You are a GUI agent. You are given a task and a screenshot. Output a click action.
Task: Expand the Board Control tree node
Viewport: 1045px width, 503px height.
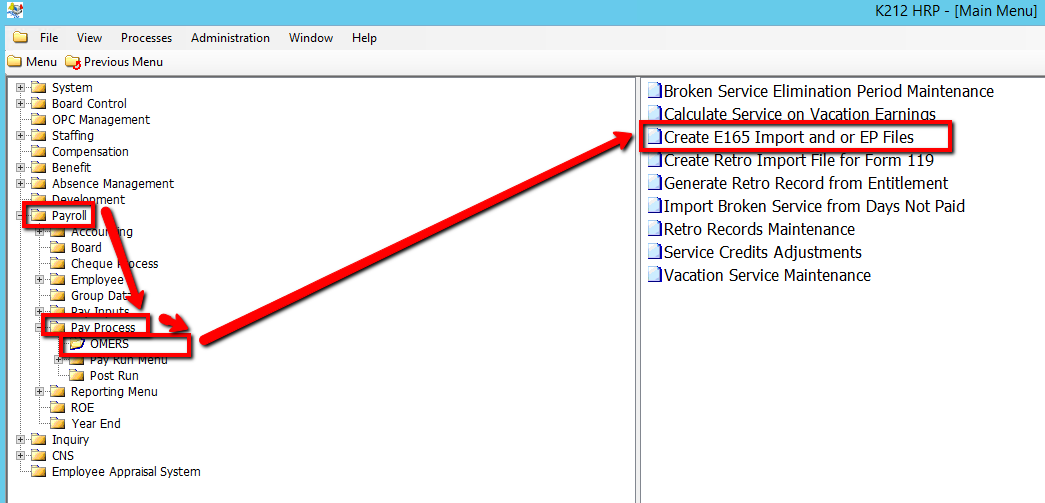[21, 104]
